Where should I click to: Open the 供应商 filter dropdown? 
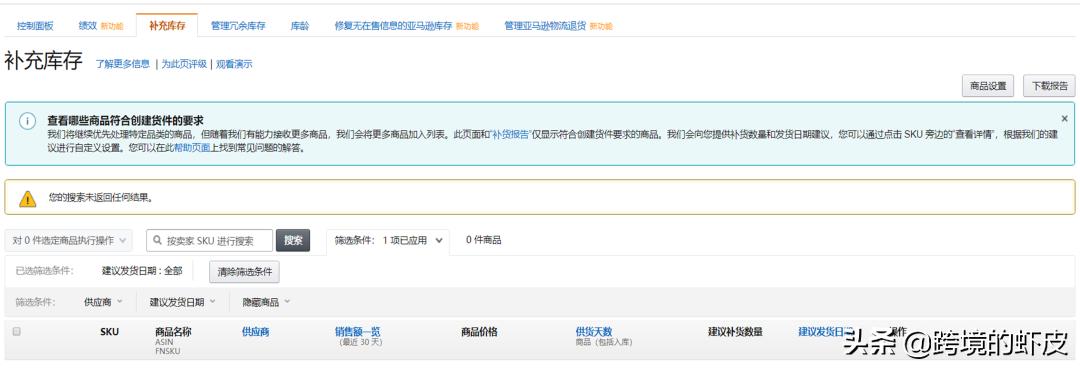coord(103,302)
